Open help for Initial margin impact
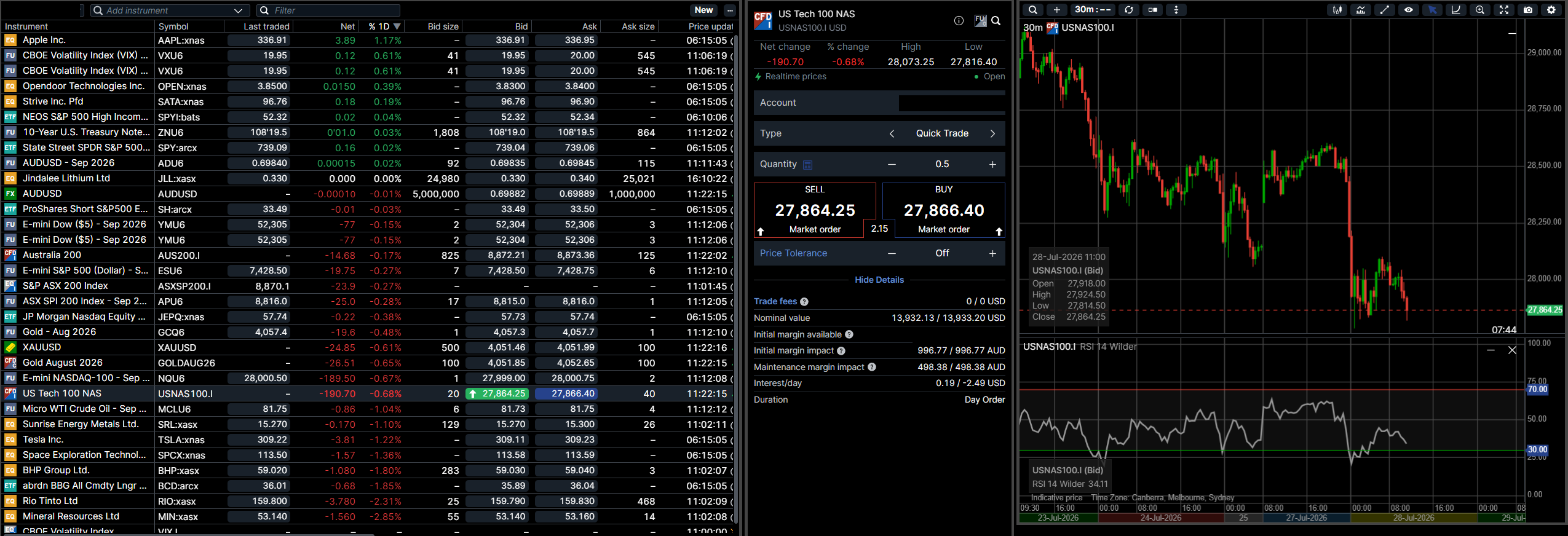Viewport: 1568px width, 536px height. point(841,351)
